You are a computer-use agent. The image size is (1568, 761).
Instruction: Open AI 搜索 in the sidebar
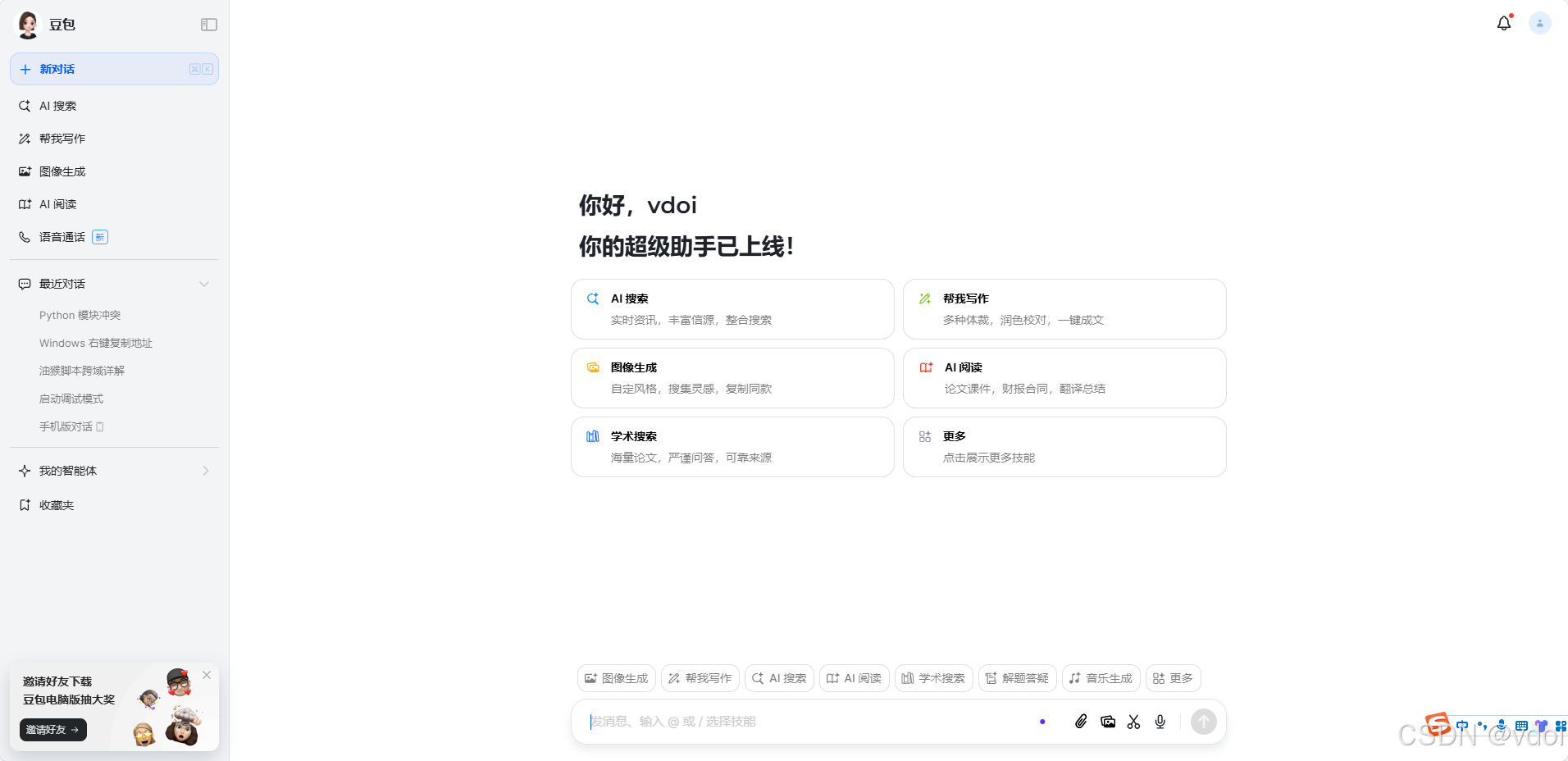[x=114, y=106]
